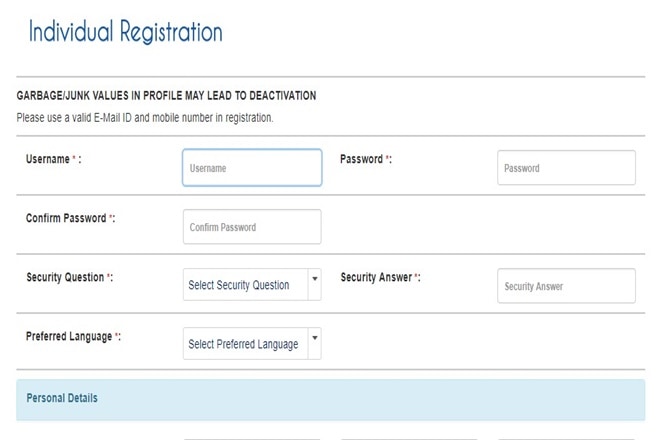Click the Security Answer label
Image resolution: width=660 pixels, height=440 pixels.
[x=376, y=277]
